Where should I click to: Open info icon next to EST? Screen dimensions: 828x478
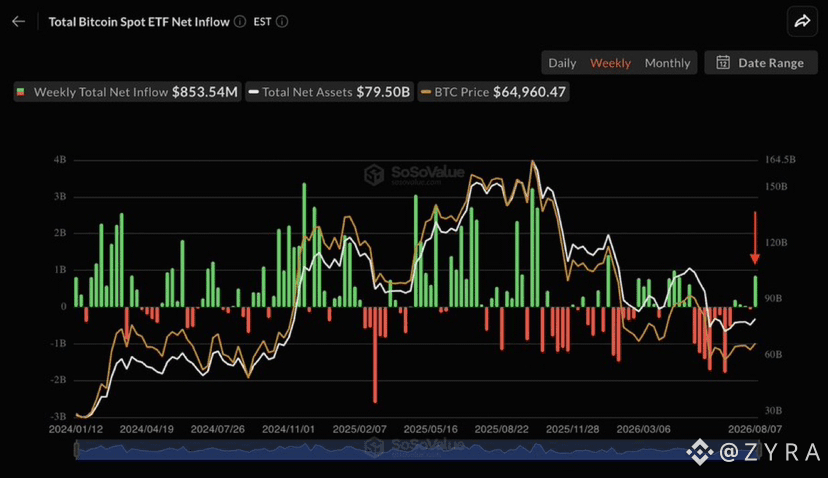pyautogui.click(x=282, y=22)
